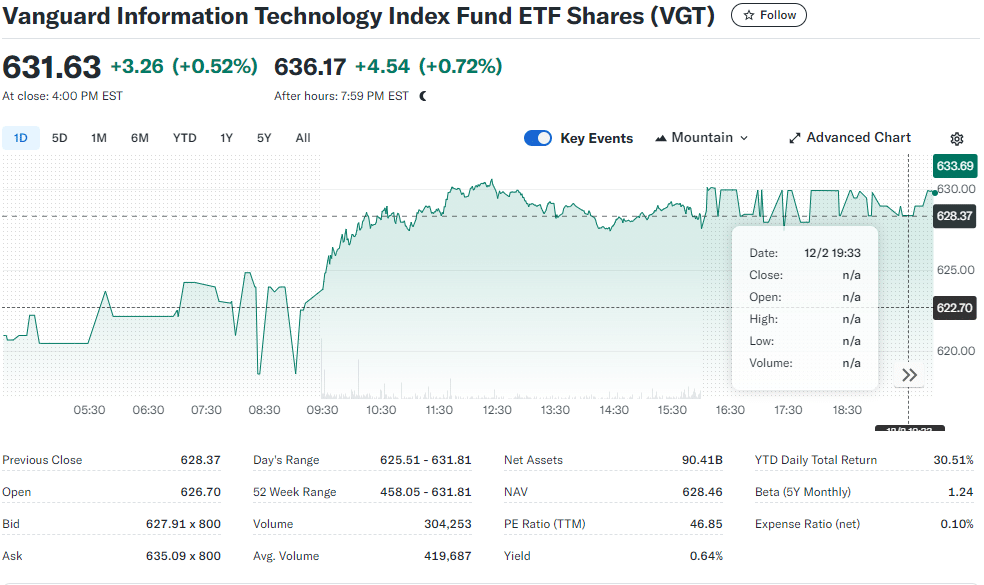Click Day's Range 625.51 - 631.81
The image size is (984, 585).
425,460
